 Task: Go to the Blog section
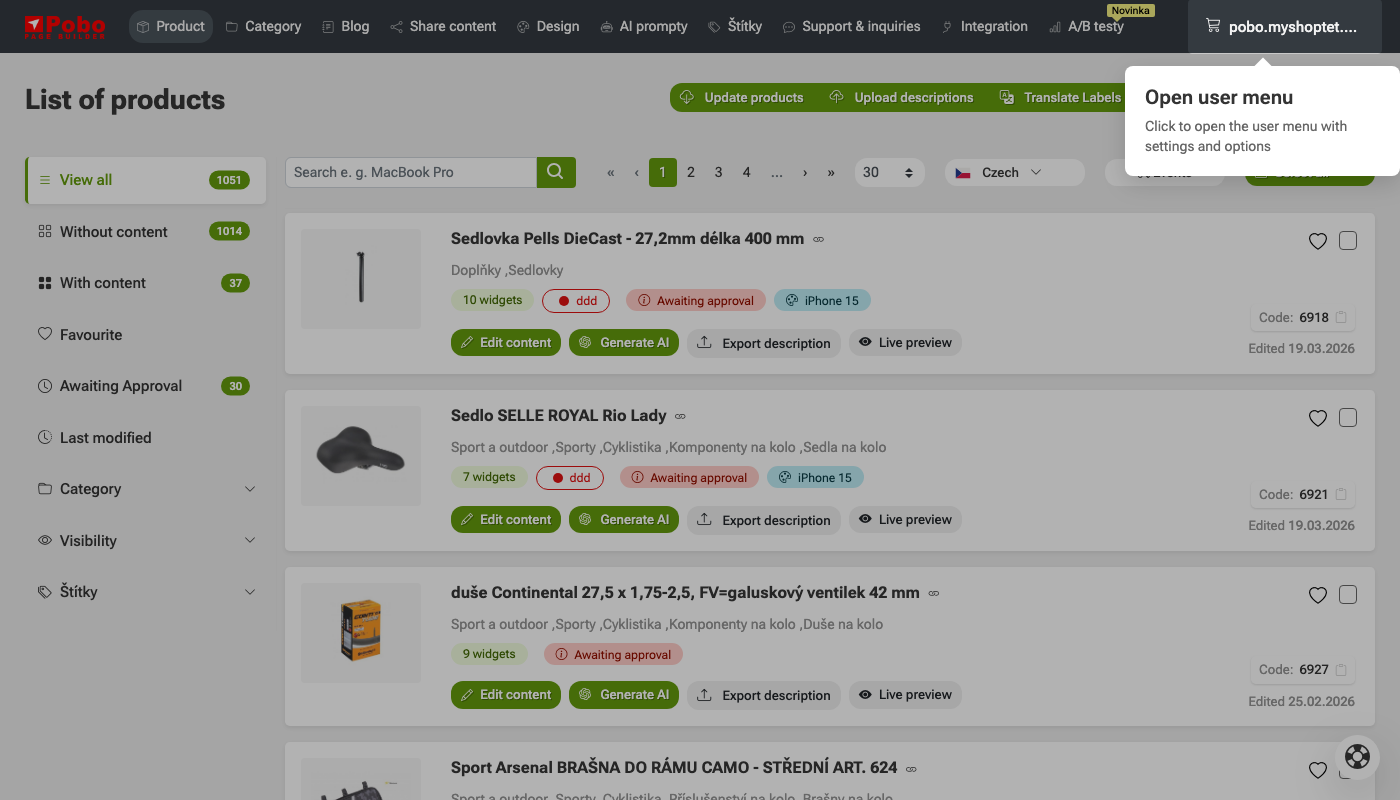(346, 27)
